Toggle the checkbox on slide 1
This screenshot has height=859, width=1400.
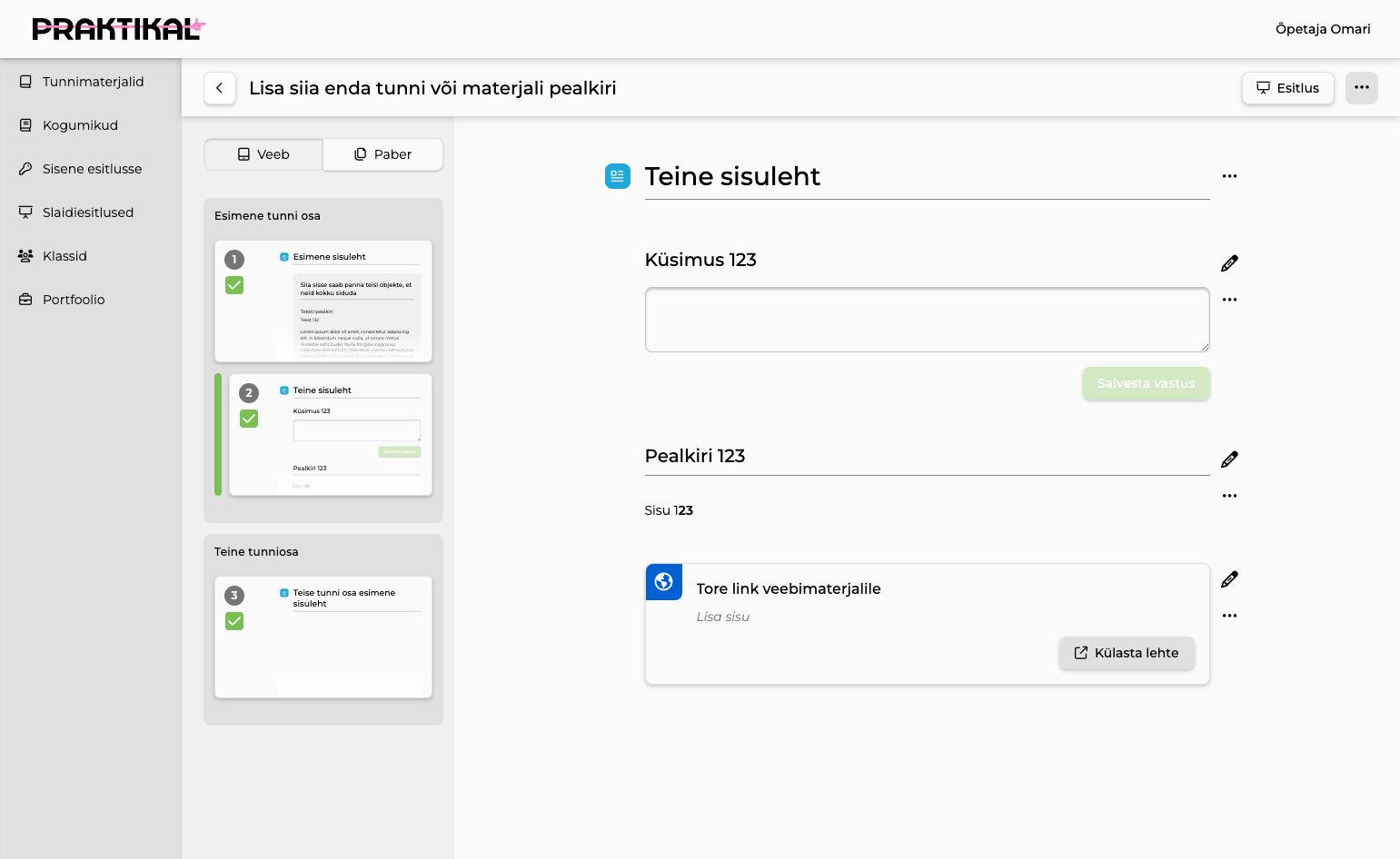click(x=234, y=285)
